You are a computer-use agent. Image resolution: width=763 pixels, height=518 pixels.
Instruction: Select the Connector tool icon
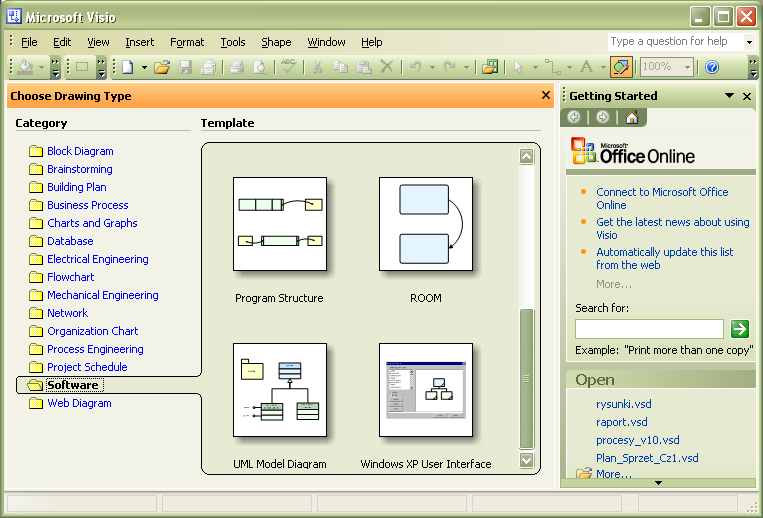[x=552, y=67]
